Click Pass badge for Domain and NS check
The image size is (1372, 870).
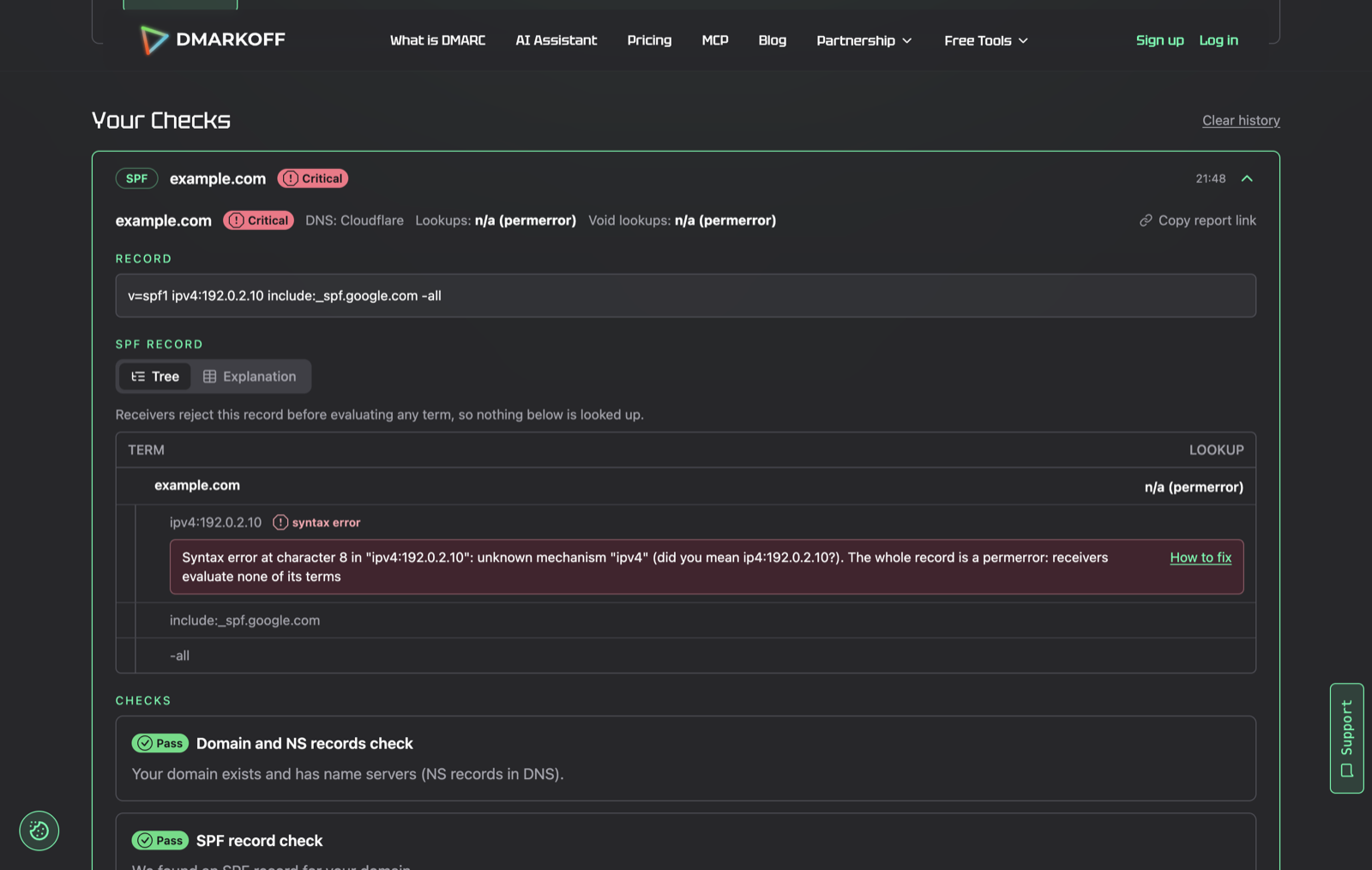point(160,743)
